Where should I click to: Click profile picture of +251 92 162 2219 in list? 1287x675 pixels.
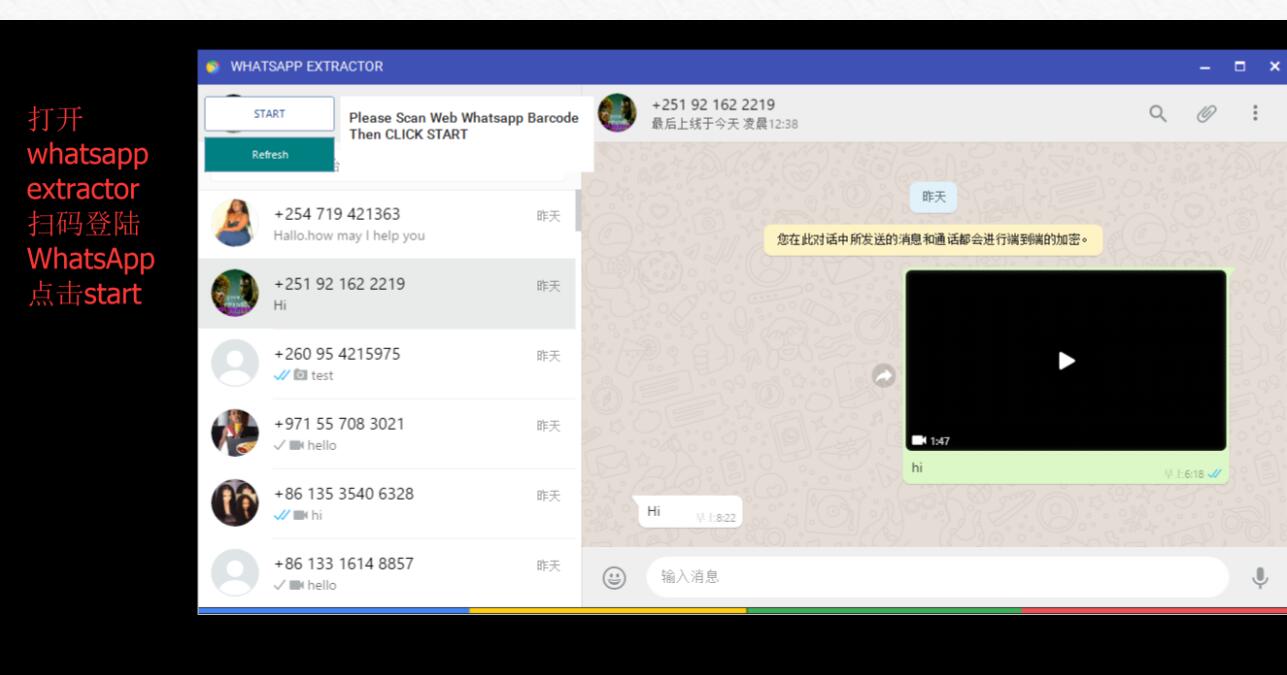[x=235, y=294]
